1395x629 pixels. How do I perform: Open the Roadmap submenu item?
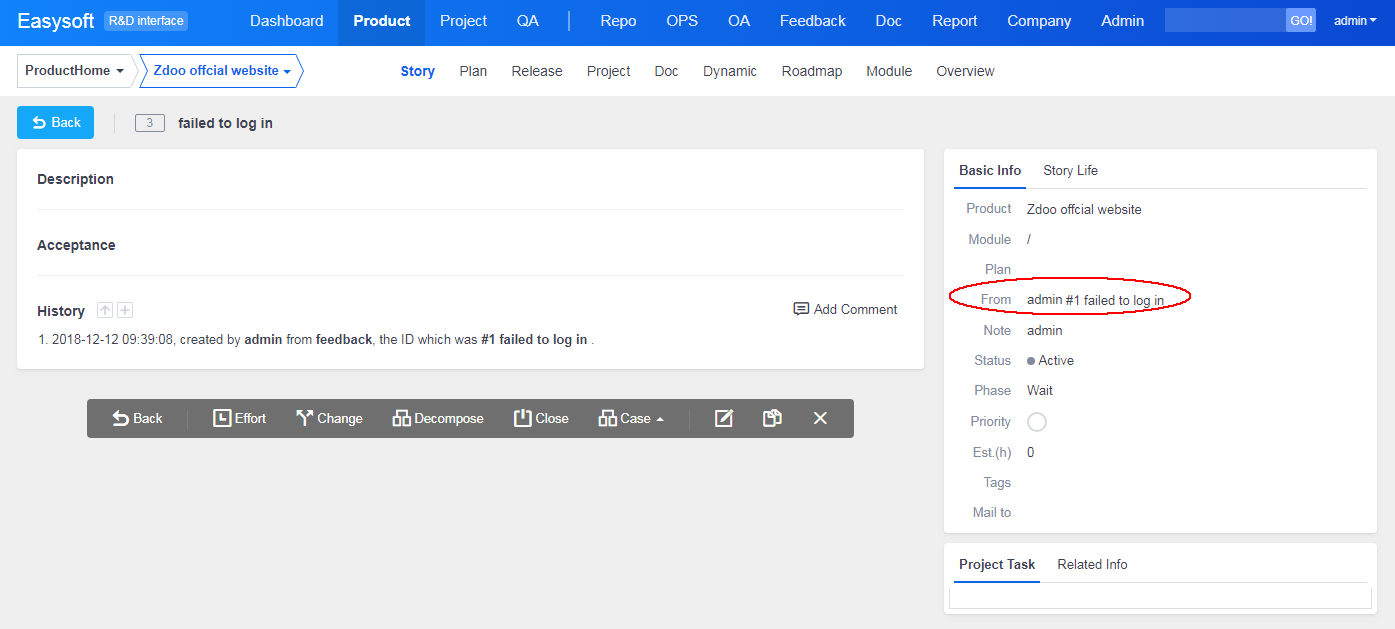[x=811, y=71]
